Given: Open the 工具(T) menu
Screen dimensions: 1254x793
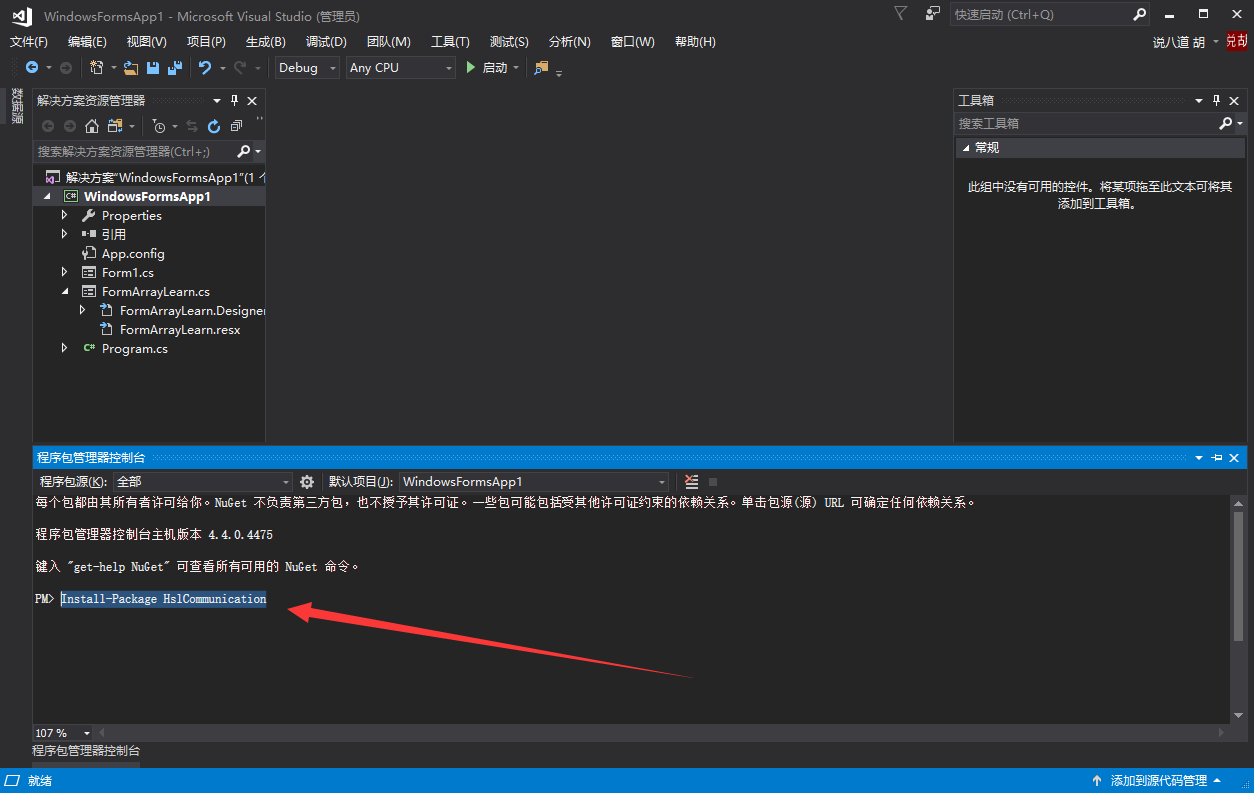Looking at the screenshot, I should click(450, 42).
